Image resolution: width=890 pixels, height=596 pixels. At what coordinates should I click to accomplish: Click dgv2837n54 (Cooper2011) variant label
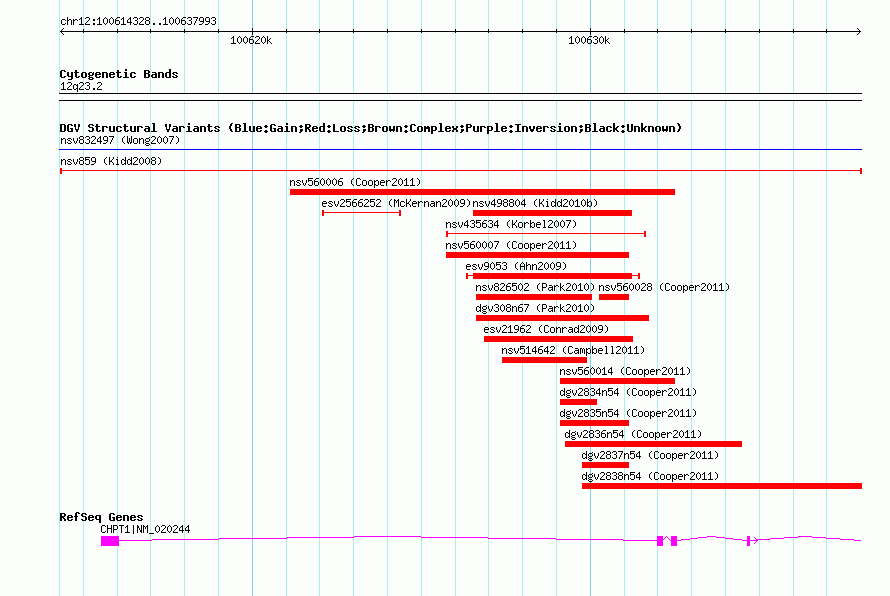click(650, 455)
